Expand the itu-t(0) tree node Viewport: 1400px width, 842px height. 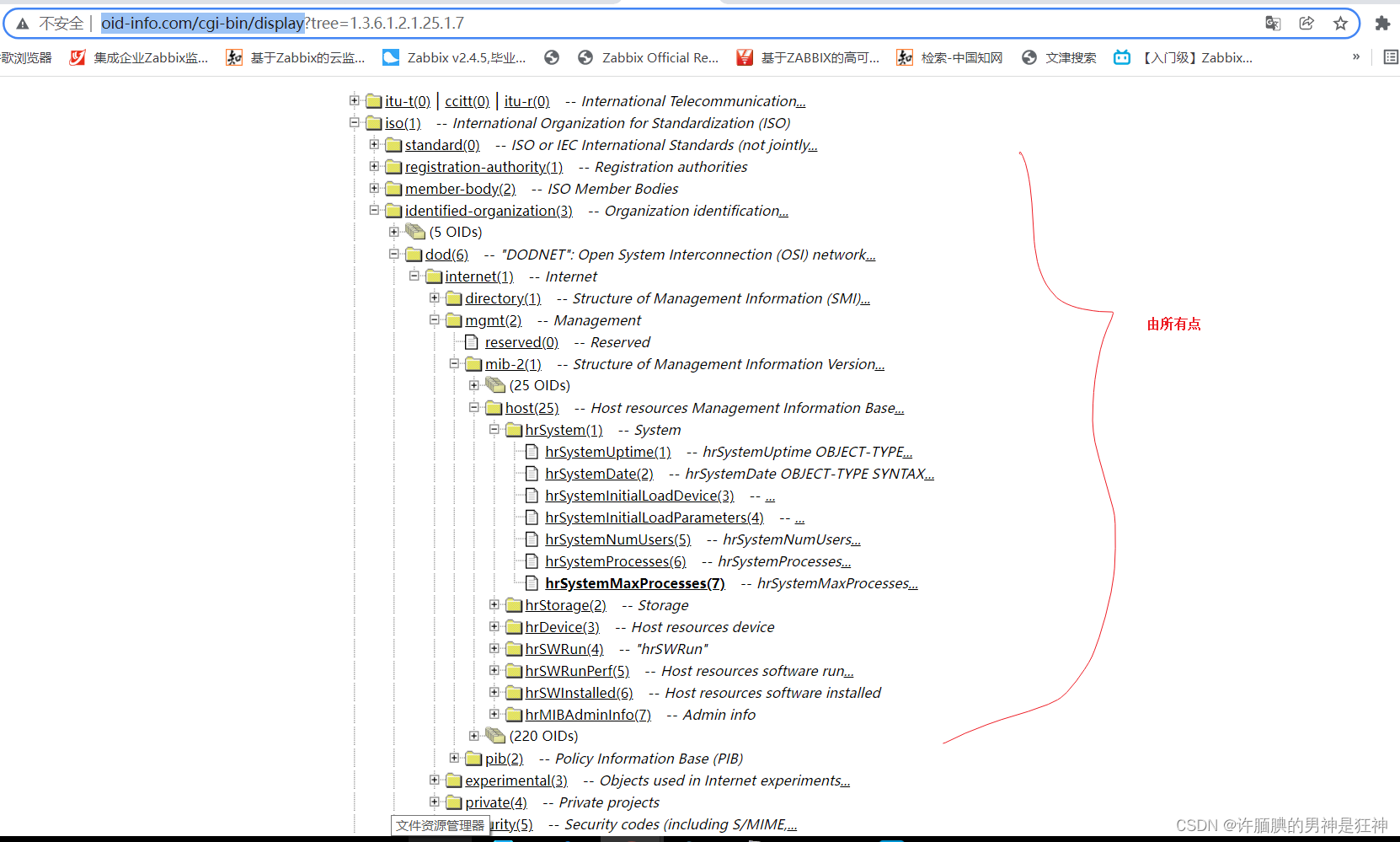pos(355,100)
